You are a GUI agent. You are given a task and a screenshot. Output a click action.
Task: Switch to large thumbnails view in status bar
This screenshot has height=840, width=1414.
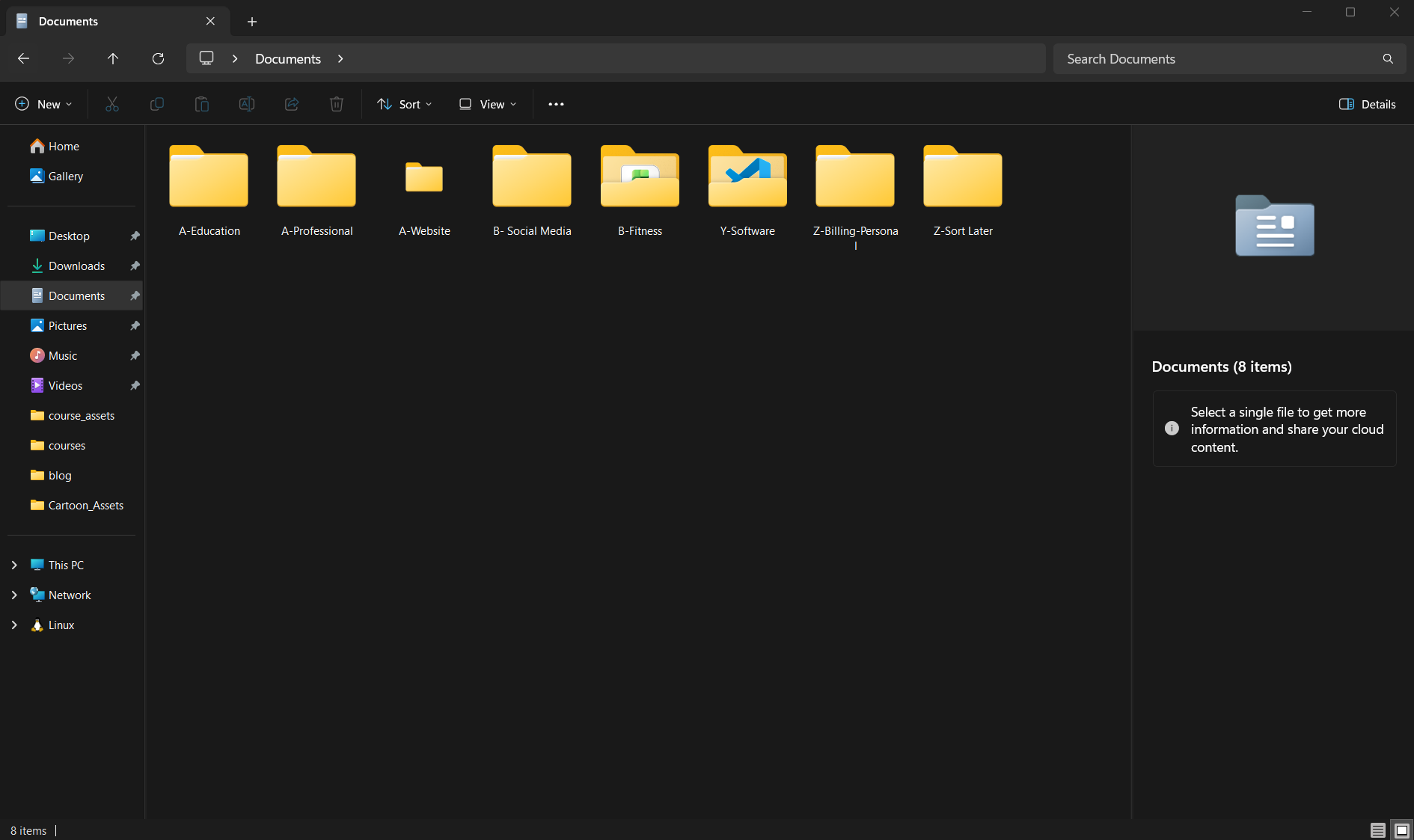(x=1402, y=830)
